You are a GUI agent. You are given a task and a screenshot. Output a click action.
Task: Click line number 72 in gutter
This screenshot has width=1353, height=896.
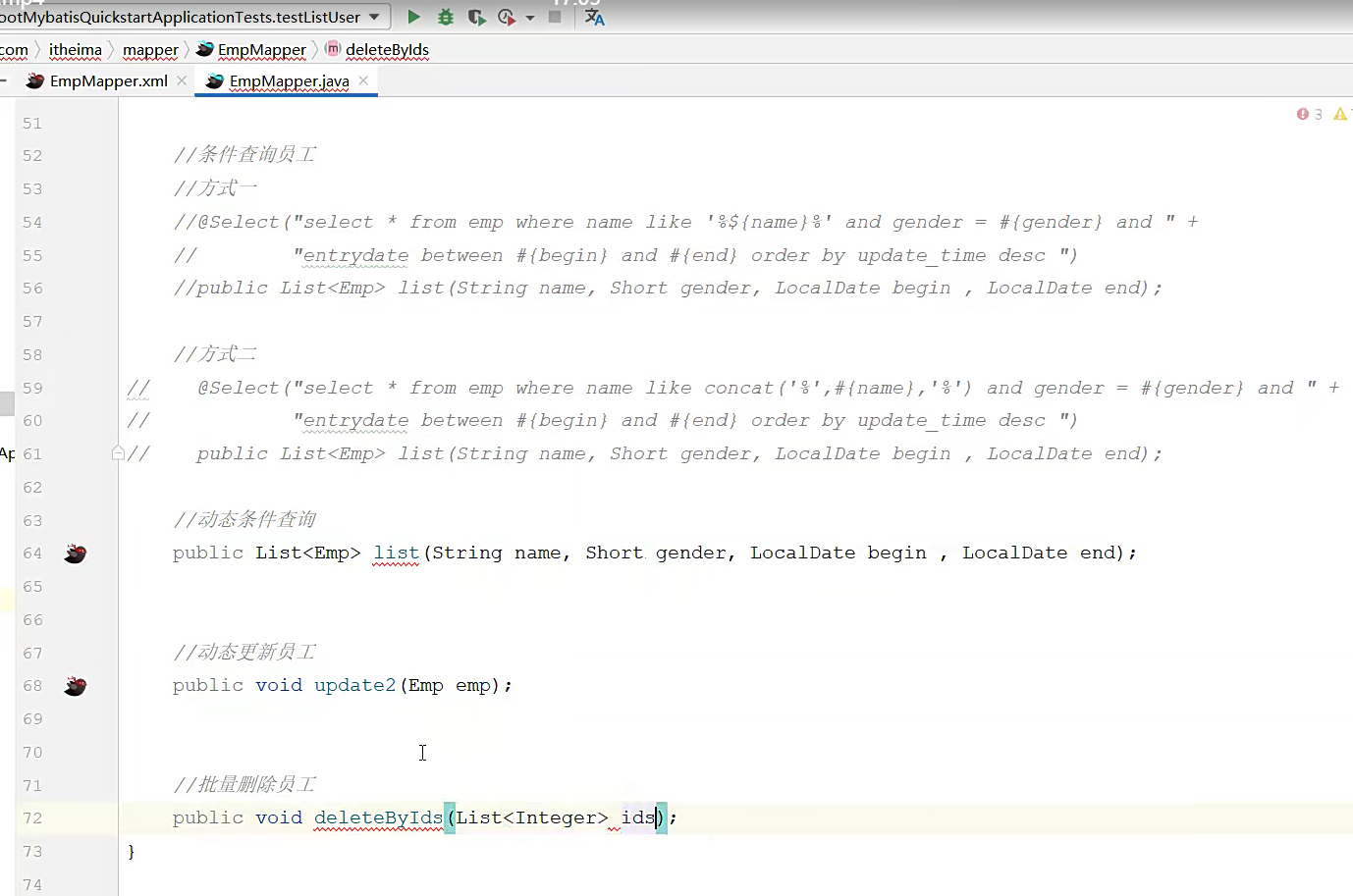[x=32, y=818]
